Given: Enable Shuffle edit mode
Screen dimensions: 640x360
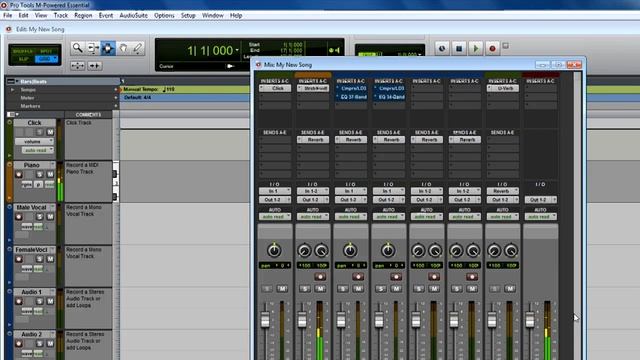Looking at the screenshot, I should 22,51.
